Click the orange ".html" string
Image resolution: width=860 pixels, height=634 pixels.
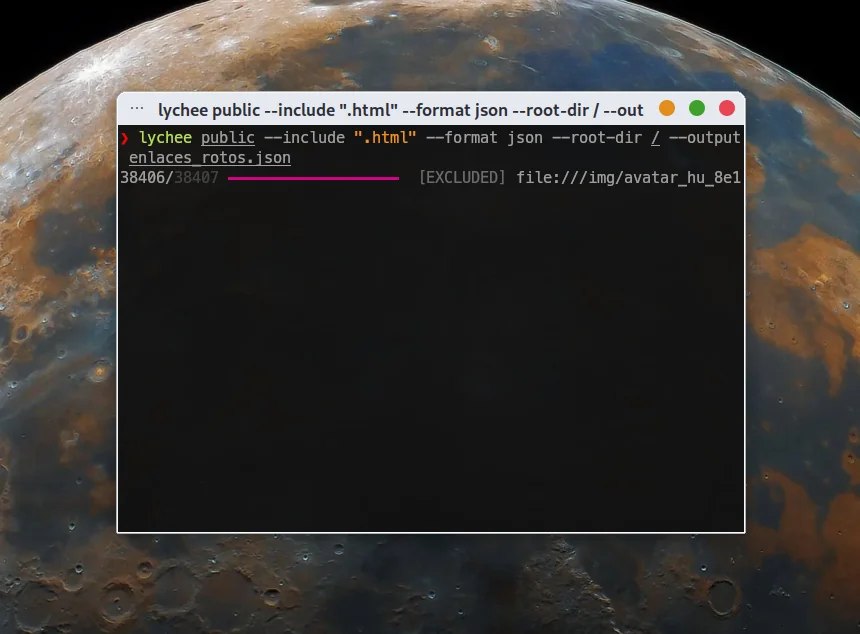[x=385, y=138]
